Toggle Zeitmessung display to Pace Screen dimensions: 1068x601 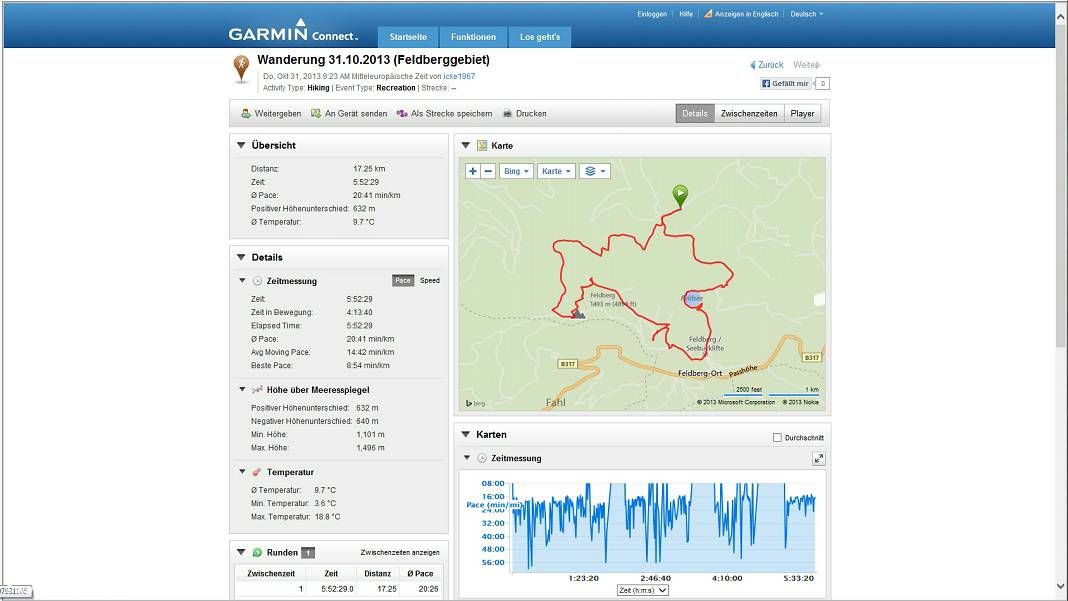(403, 281)
